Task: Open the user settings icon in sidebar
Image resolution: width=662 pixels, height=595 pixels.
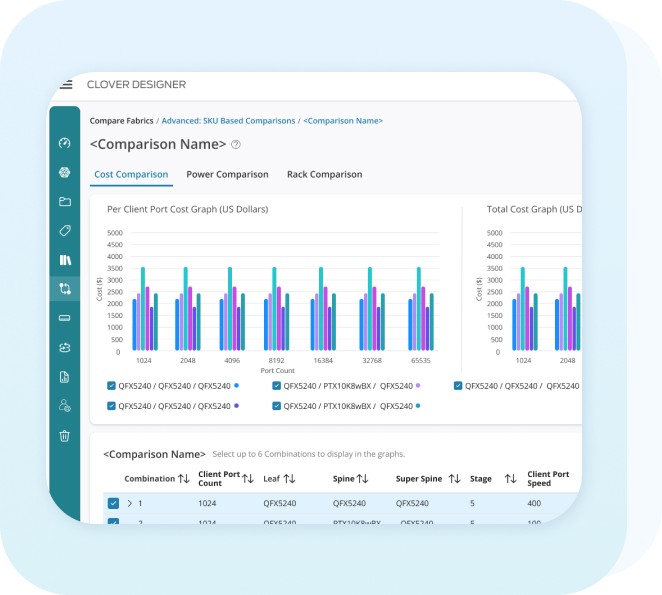Action: (65, 406)
